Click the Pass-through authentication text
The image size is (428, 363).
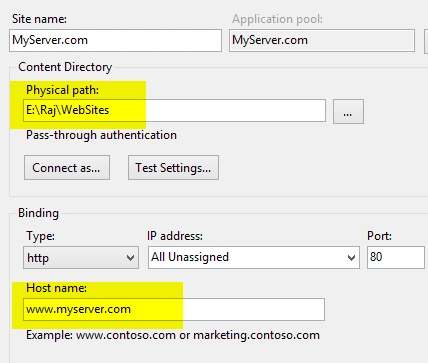[101, 135]
